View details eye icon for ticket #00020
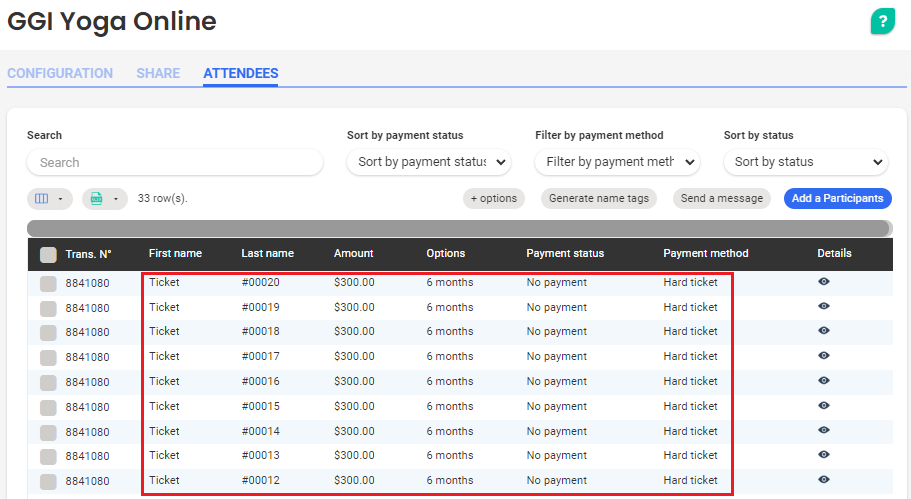Viewport: 911px width, 499px height. pyautogui.click(x=824, y=282)
